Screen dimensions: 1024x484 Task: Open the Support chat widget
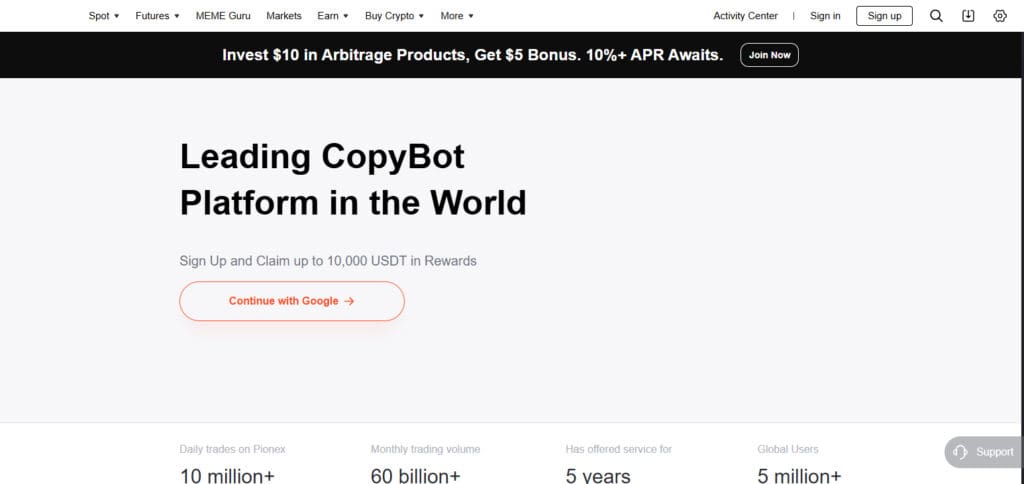(984, 452)
